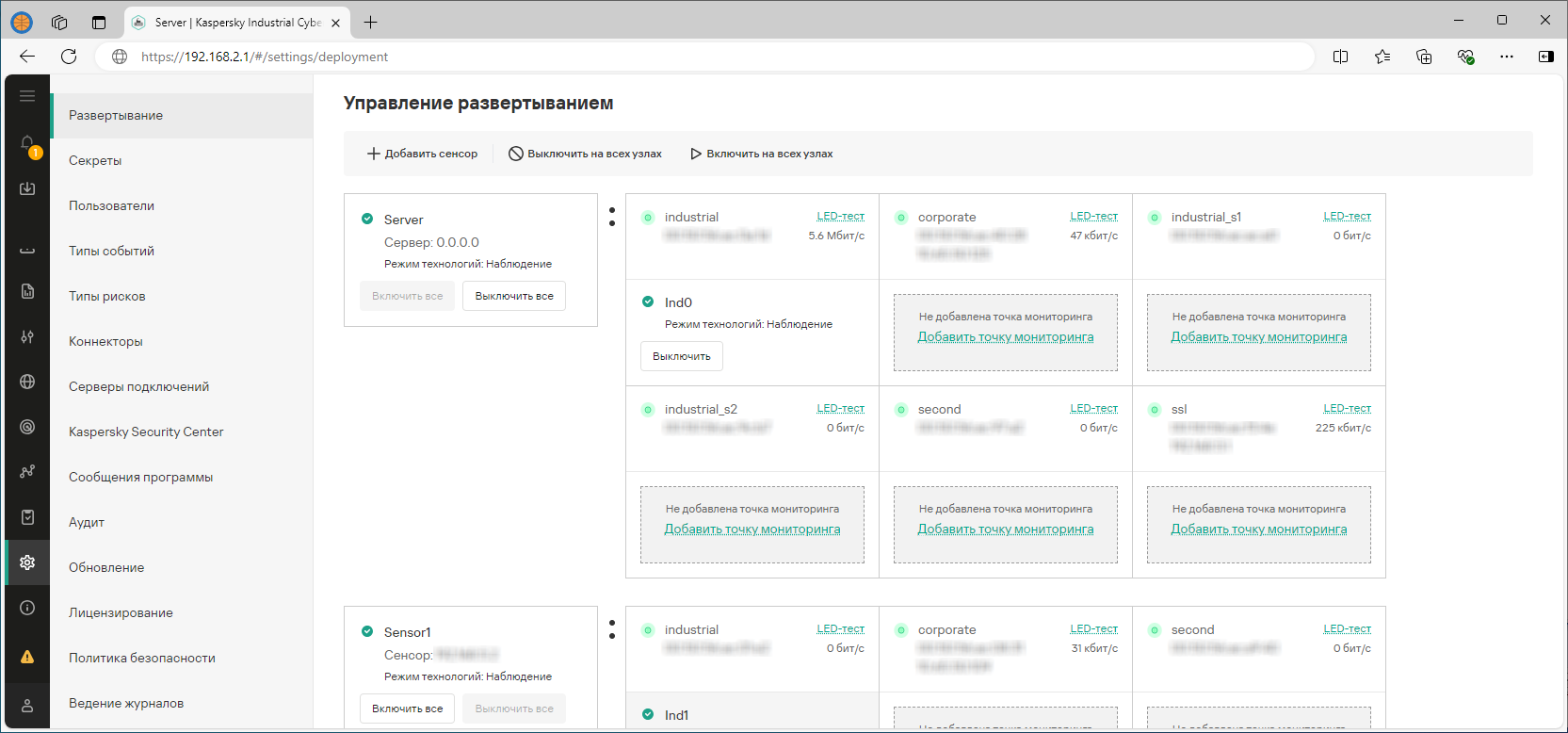Open the three-dot menu for Server node

click(612, 217)
